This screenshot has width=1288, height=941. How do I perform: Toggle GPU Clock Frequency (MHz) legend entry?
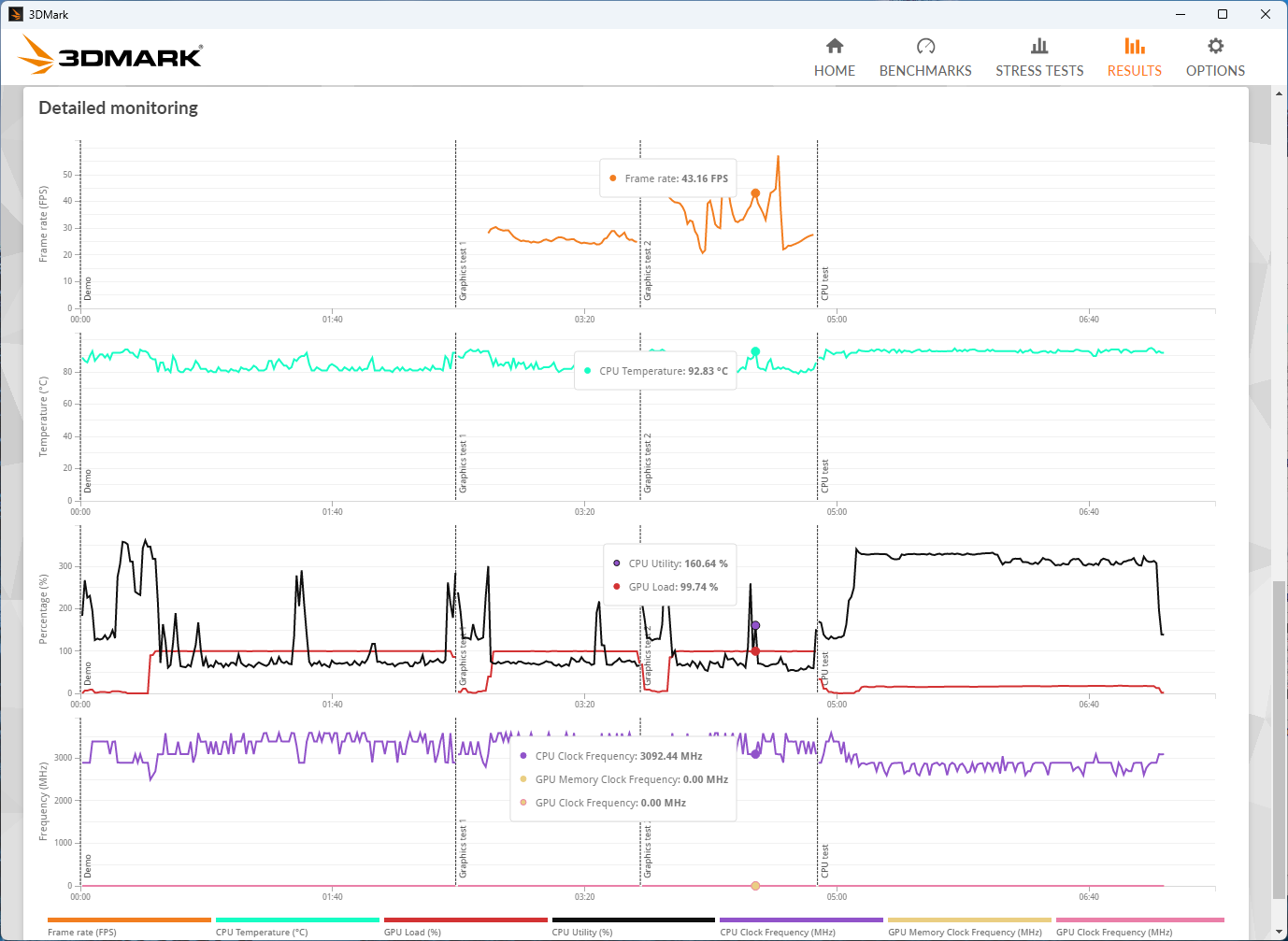click(1114, 932)
